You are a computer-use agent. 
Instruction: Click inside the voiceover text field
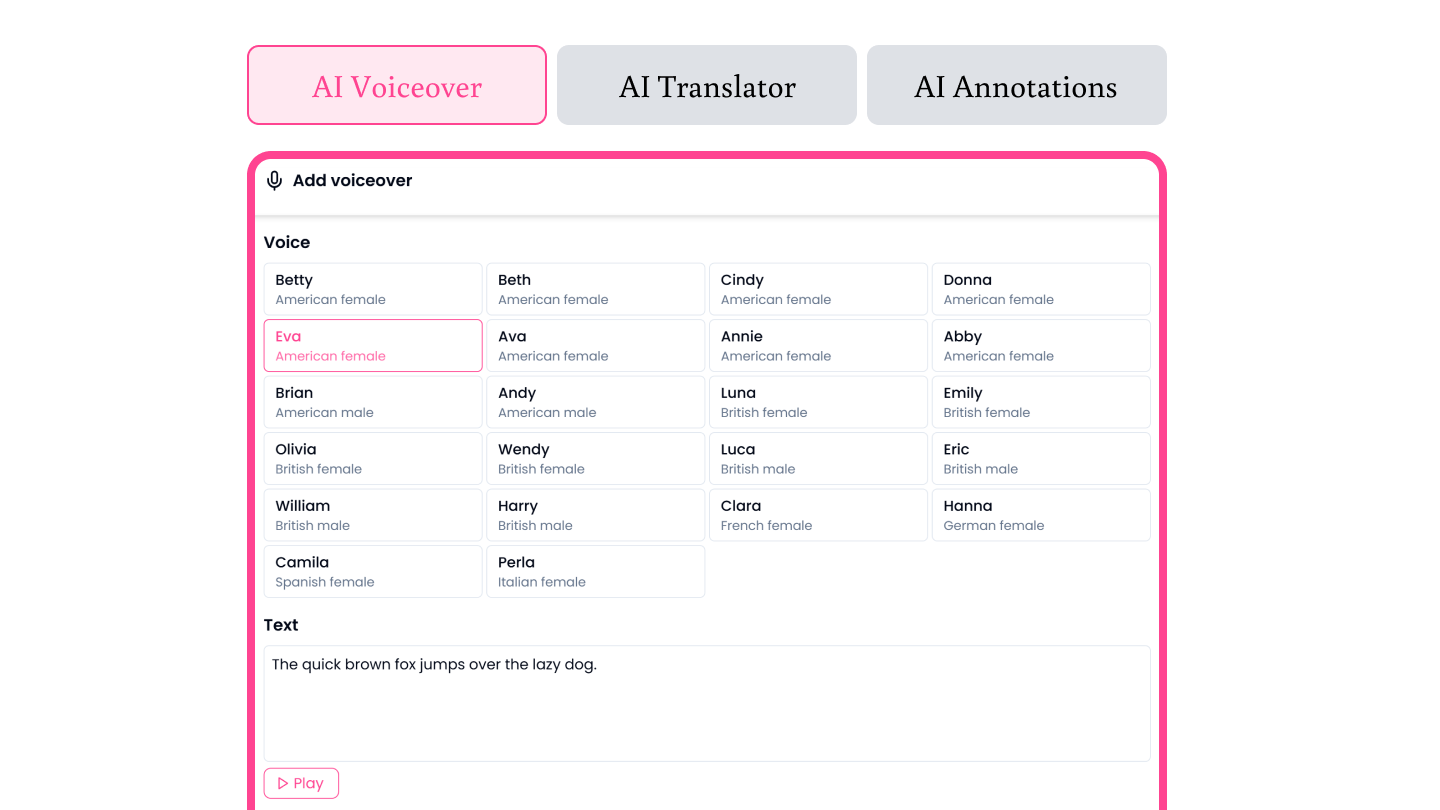[x=707, y=700]
